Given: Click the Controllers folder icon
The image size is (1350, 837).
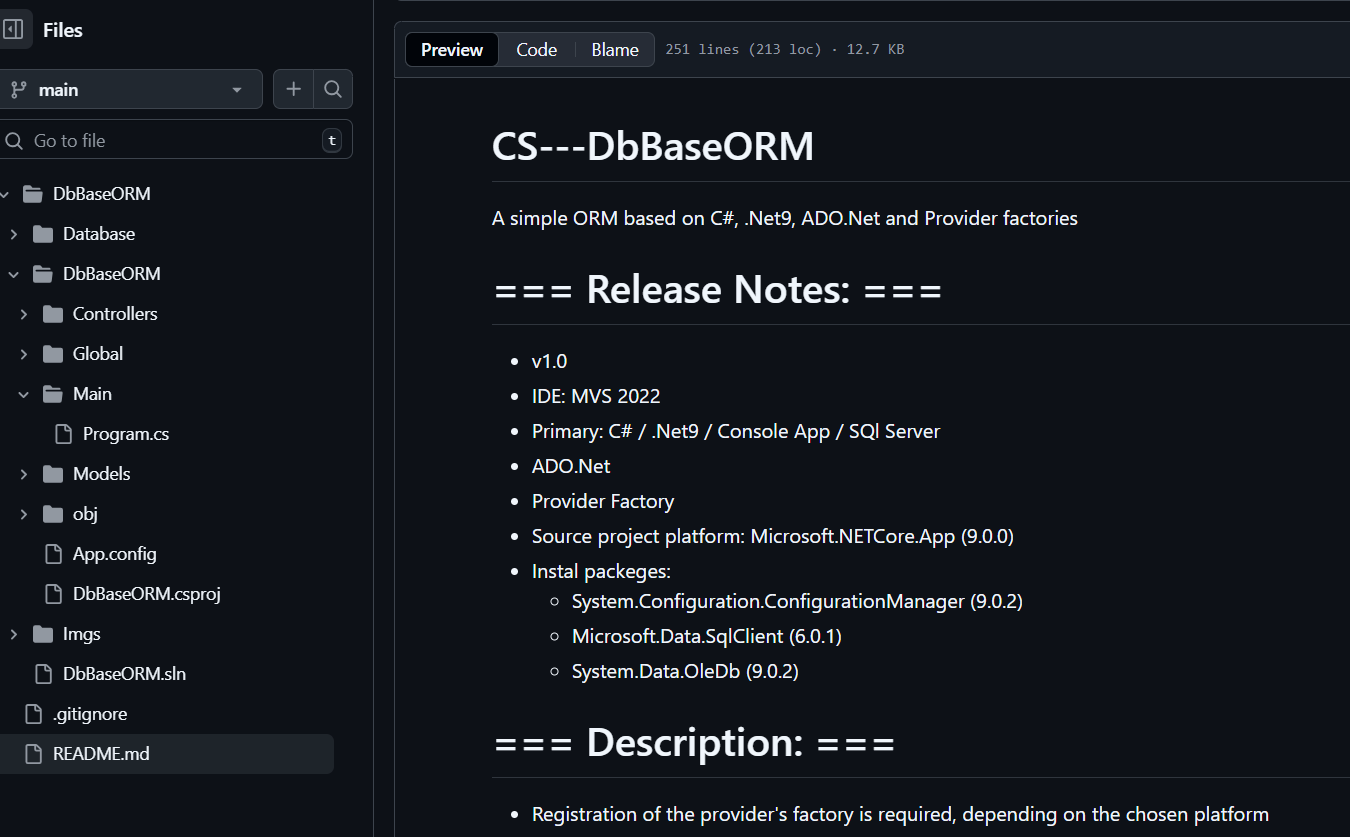Looking at the screenshot, I should [x=53, y=314].
